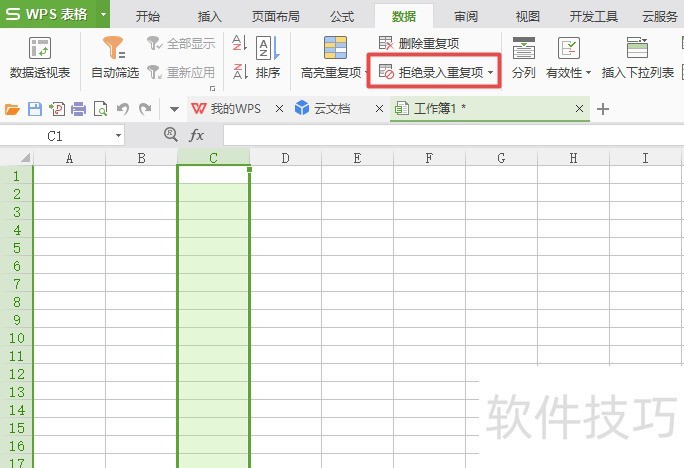Screen dimensions: 684x468
Task: Select column B header
Action: pyautogui.click(x=141, y=158)
